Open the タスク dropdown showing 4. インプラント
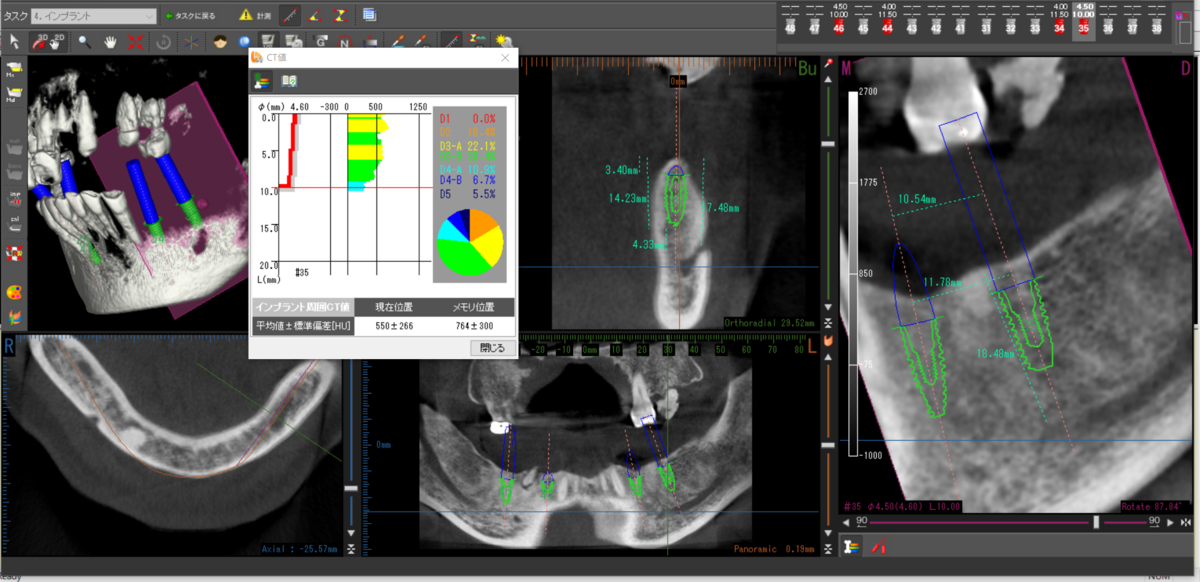 pos(93,16)
